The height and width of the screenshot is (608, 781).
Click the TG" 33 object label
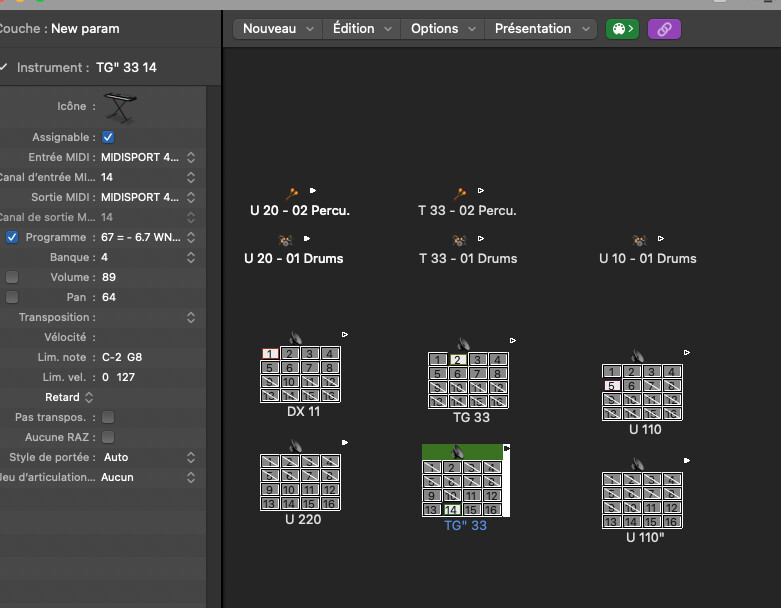click(465, 525)
